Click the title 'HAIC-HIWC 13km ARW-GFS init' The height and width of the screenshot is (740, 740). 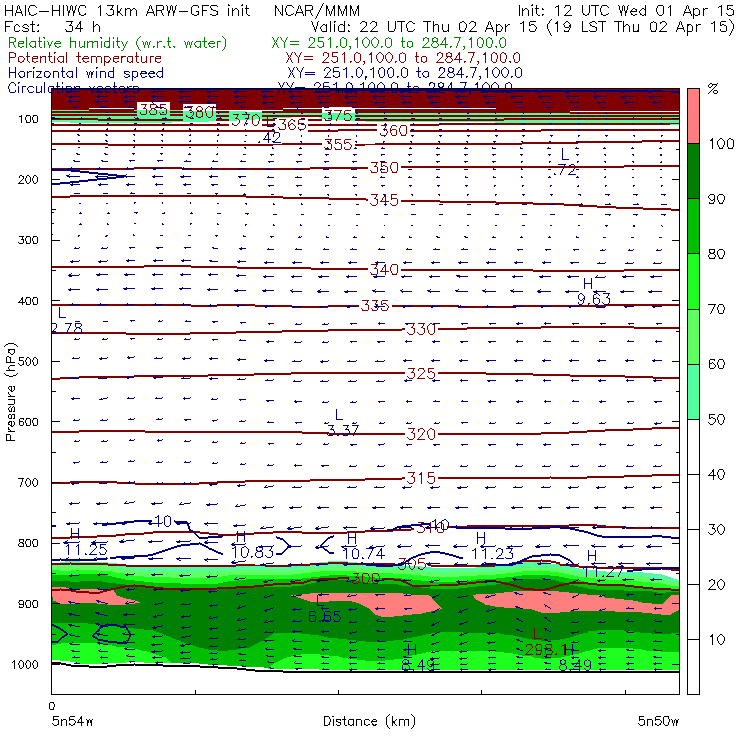point(126,11)
